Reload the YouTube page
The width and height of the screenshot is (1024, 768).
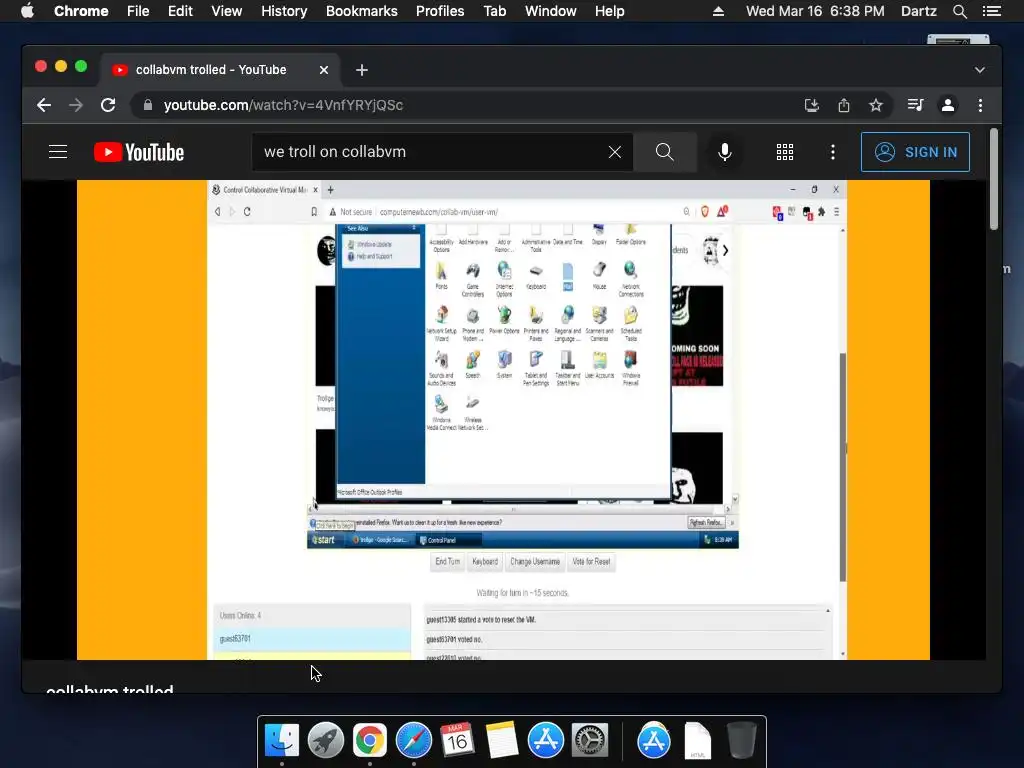click(x=108, y=105)
